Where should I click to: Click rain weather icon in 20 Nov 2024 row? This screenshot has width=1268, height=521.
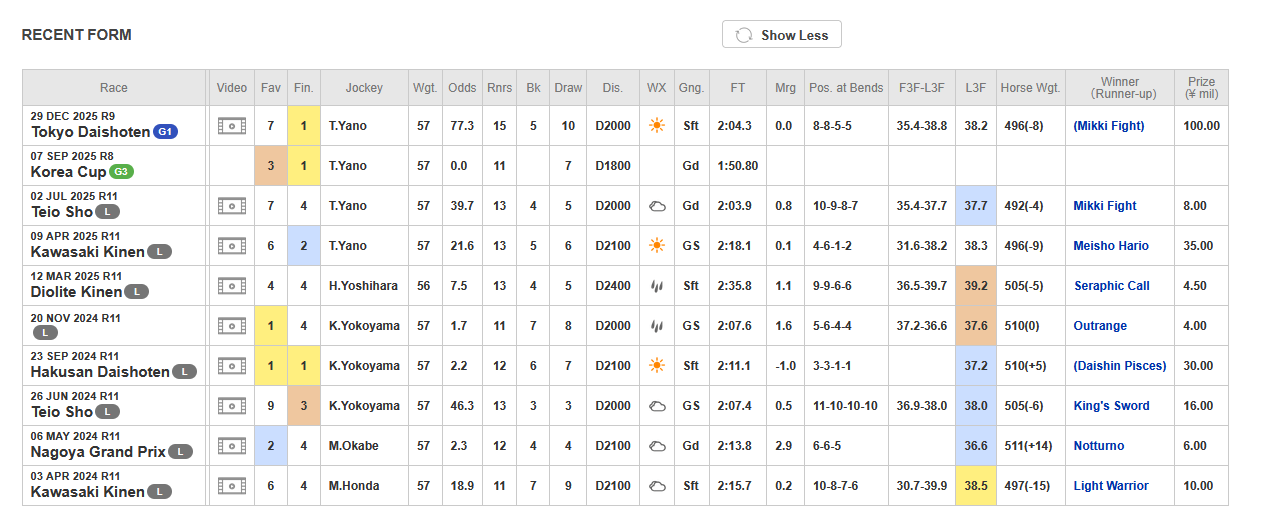(656, 326)
